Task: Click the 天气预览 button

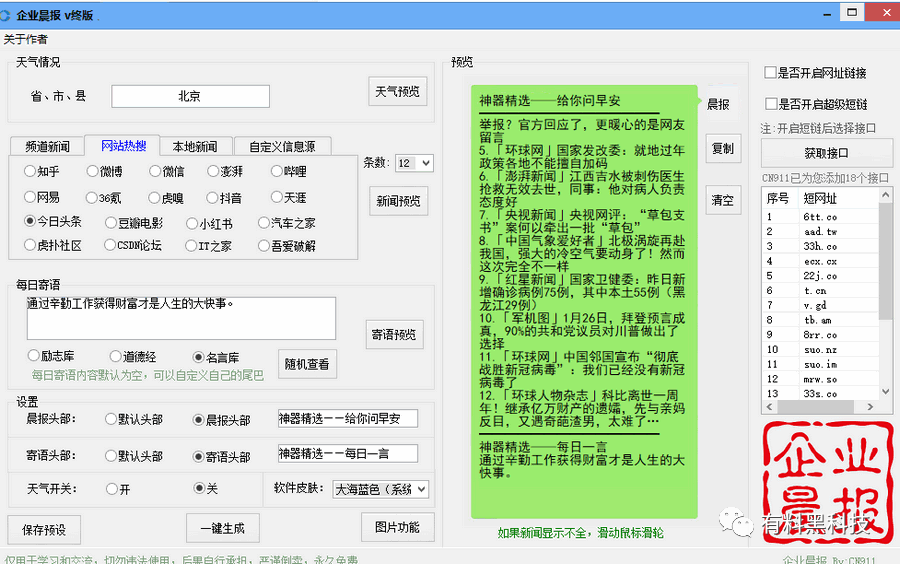Action: click(397, 91)
